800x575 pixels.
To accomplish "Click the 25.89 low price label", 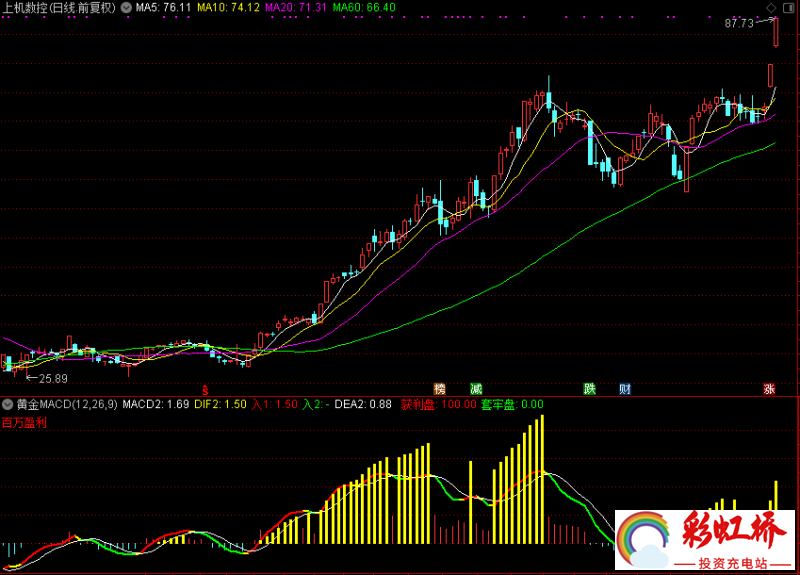I will (x=53, y=379).
